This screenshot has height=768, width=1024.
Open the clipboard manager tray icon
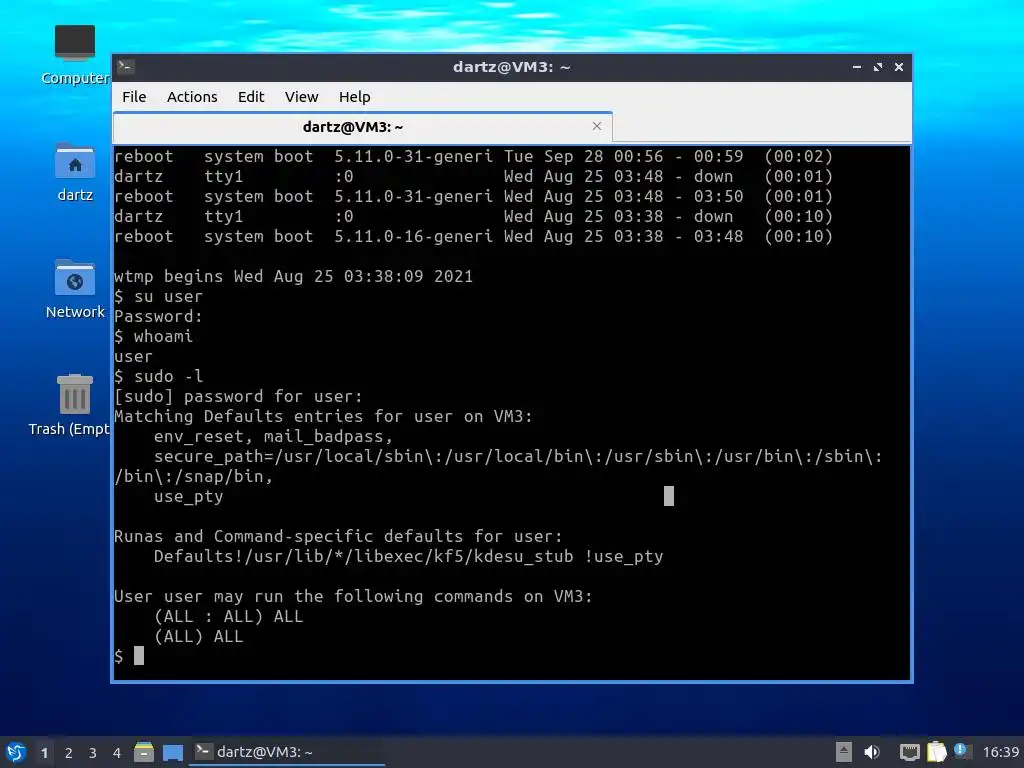click(x=936, y=752)
